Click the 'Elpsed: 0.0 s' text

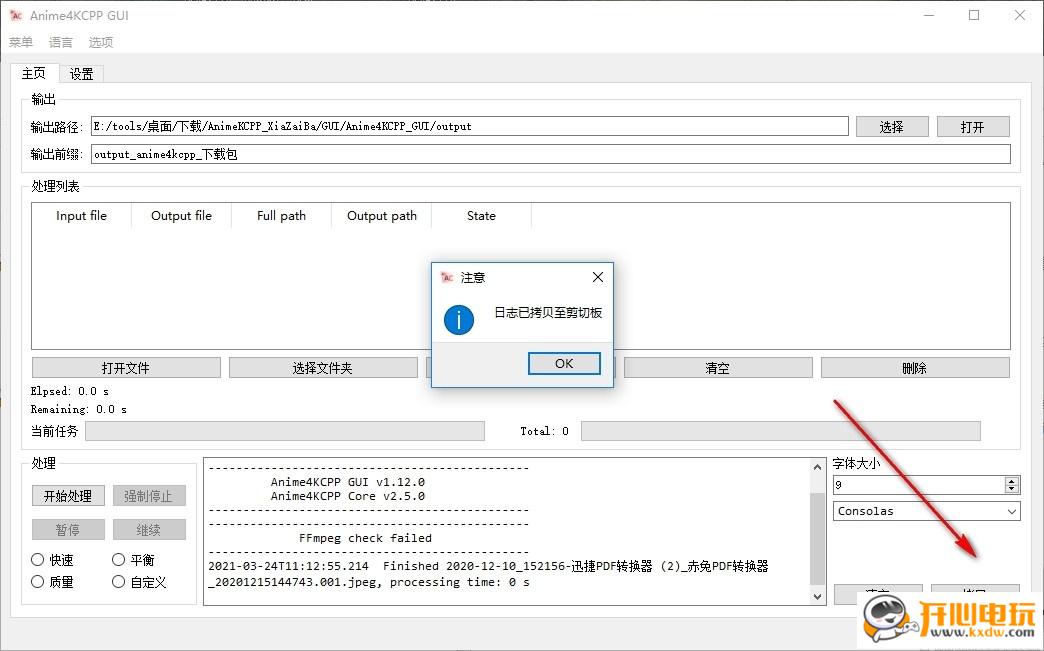[70, 391]
